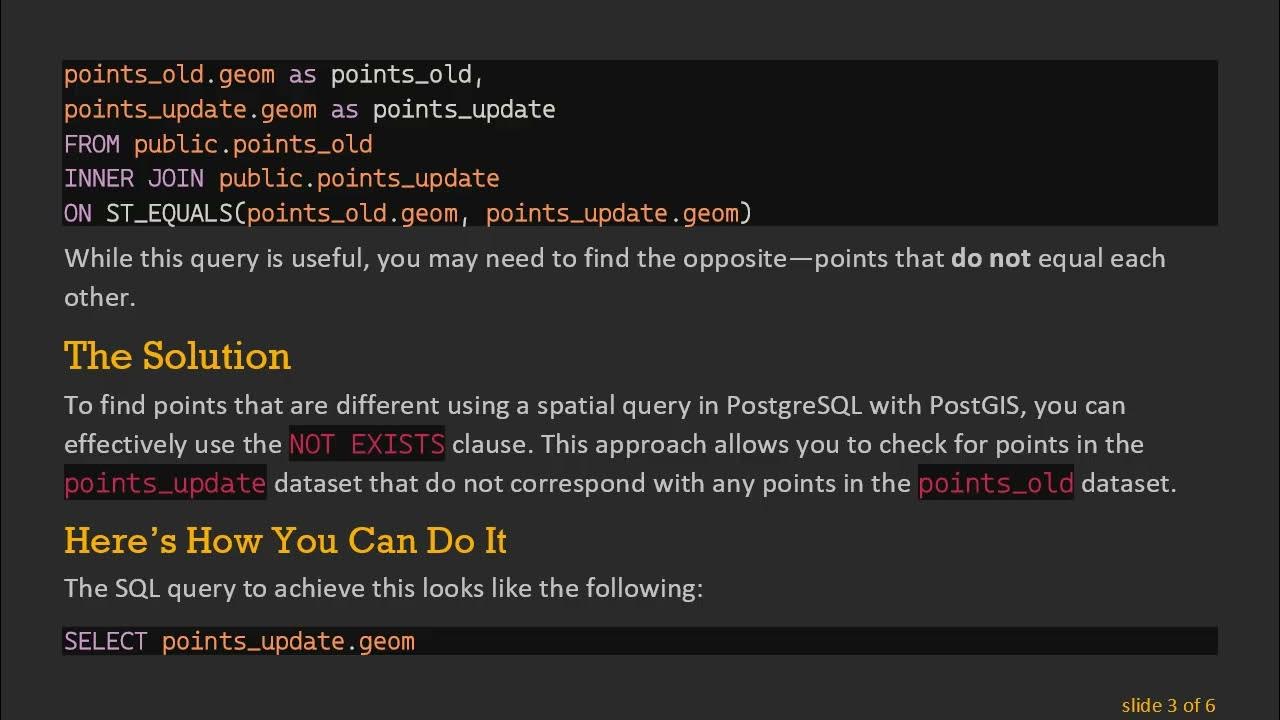Screen dimensions: 1280x720
Task: Click public.points_old after the FROM keyword
Action: tap(253, 144)
